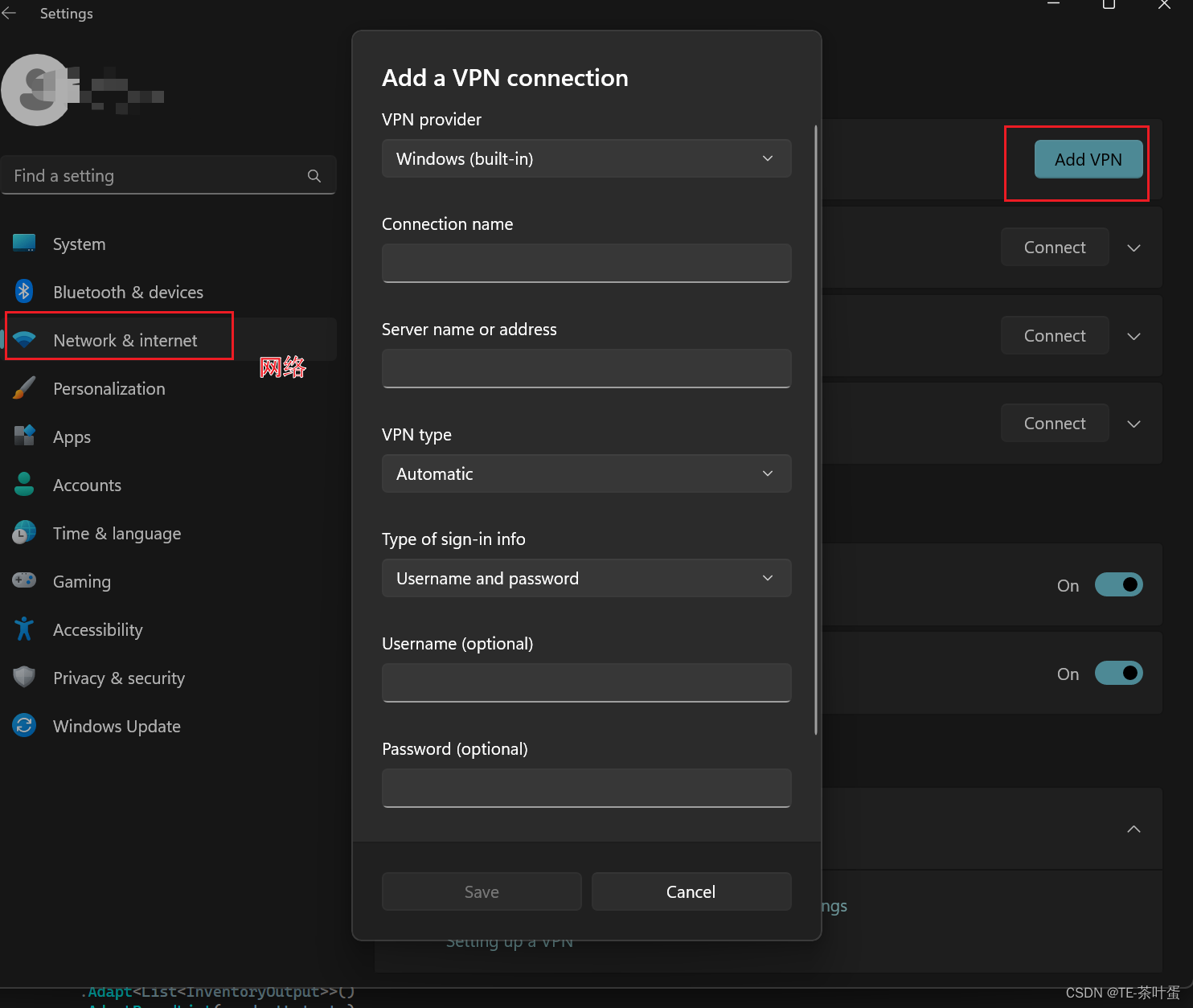
Task: Go to Privacy & security
Action: pos(169,678)
